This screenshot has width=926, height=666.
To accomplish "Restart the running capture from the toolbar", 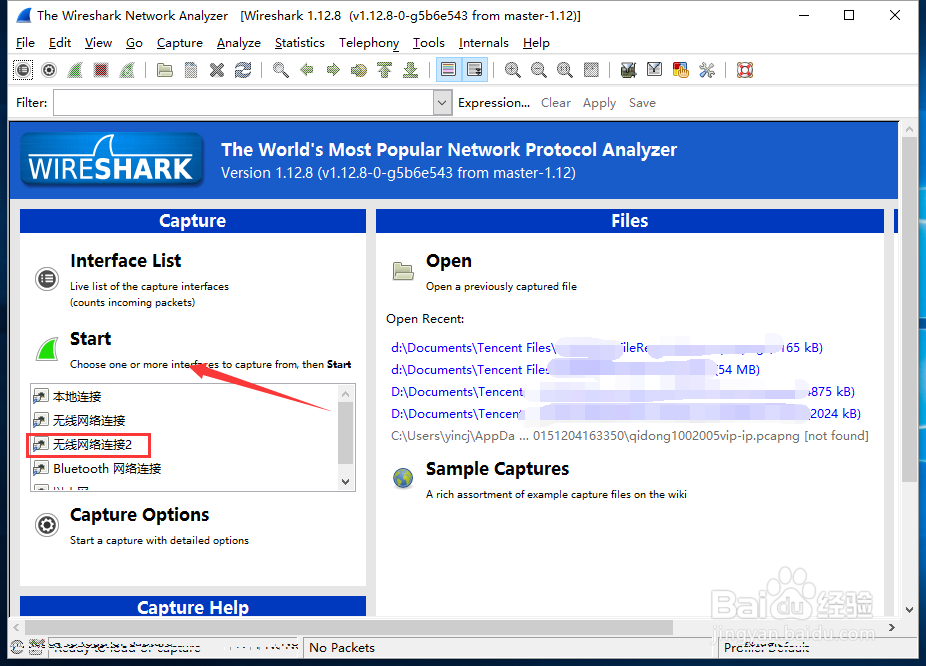I will coord(126,70).
